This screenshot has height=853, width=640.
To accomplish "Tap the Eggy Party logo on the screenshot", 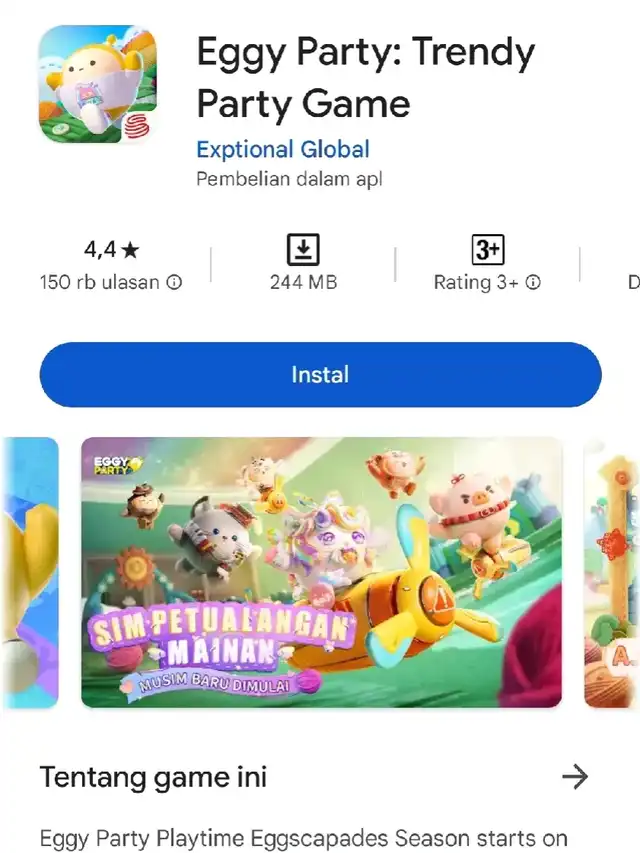I will 117,464.
